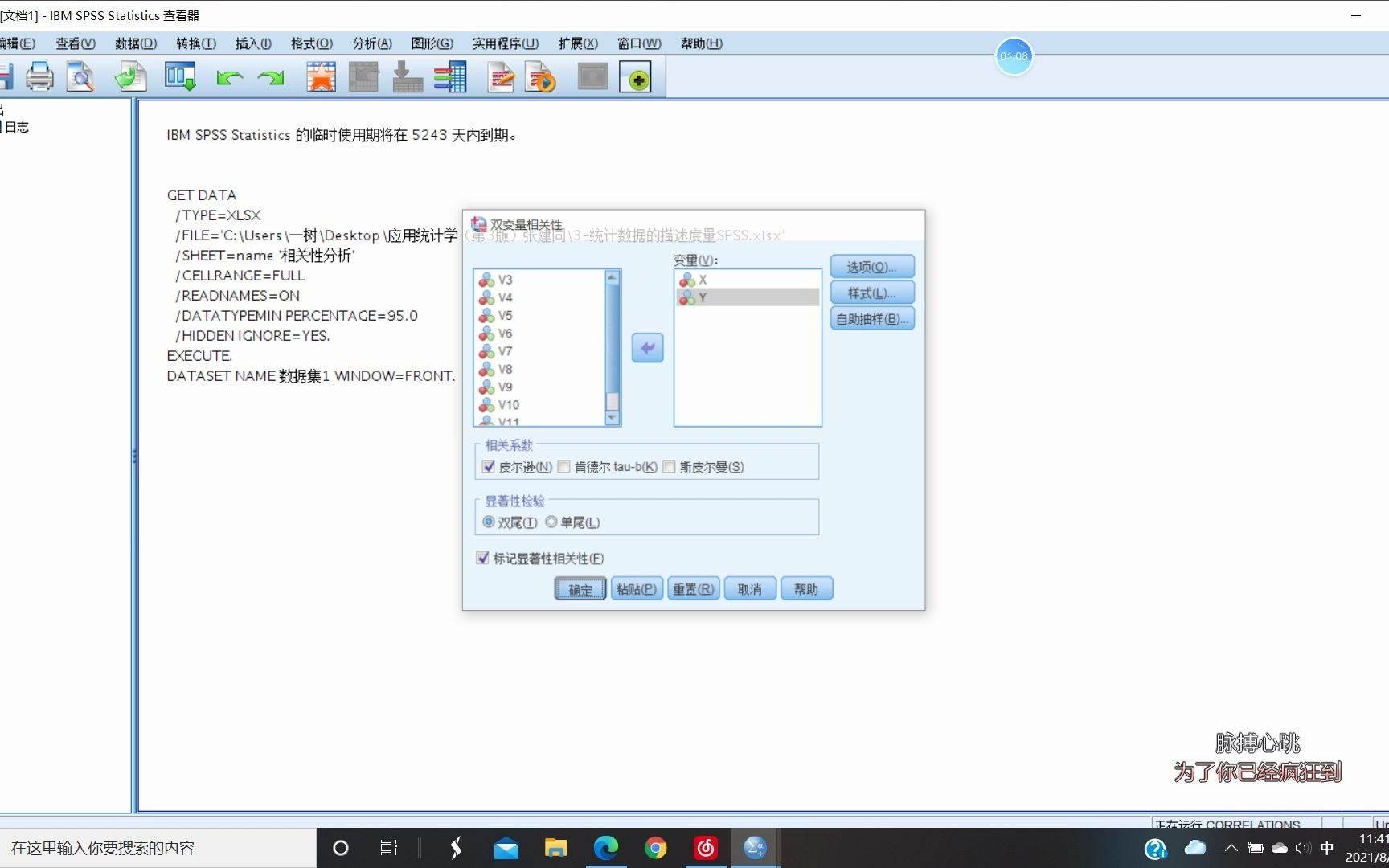Launch Google Chrome from taskbar
The image size is (1389, 868).
pos(655,848)
